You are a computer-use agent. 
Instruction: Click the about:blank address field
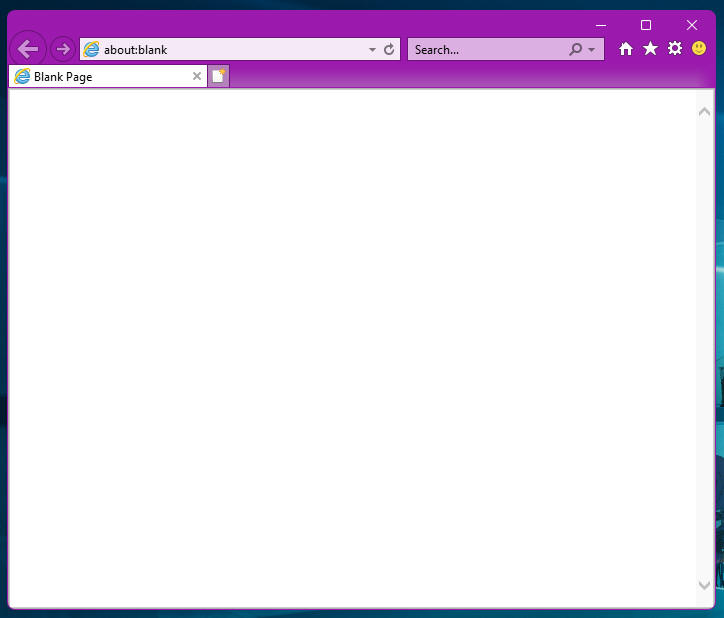pos(230,49)
